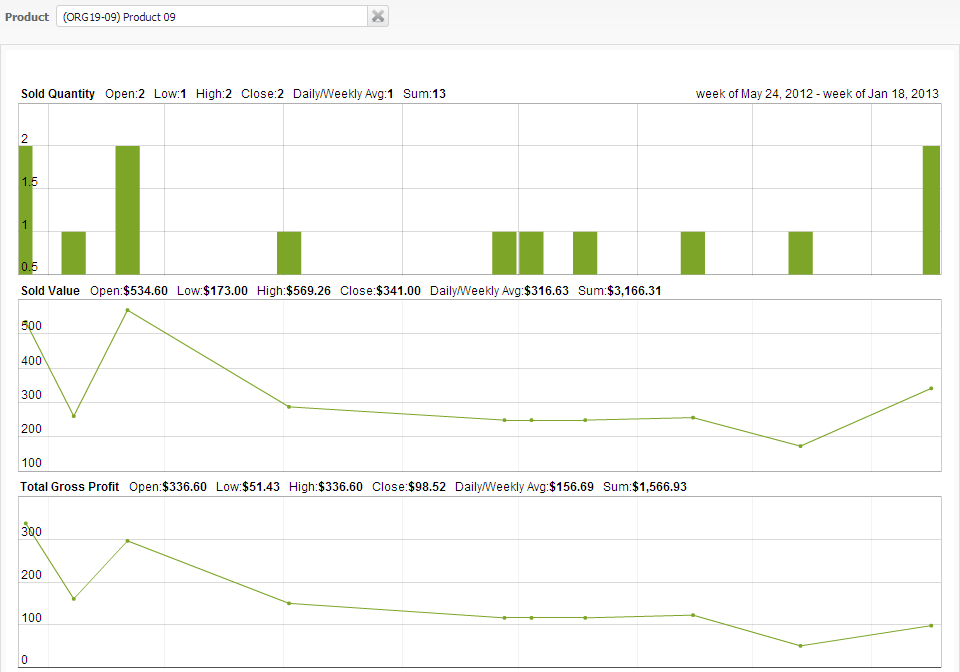The width and height of the screenshot is (960, 672).
Task: Click the peak point on Sold Value line
Action: pos(127,310)
